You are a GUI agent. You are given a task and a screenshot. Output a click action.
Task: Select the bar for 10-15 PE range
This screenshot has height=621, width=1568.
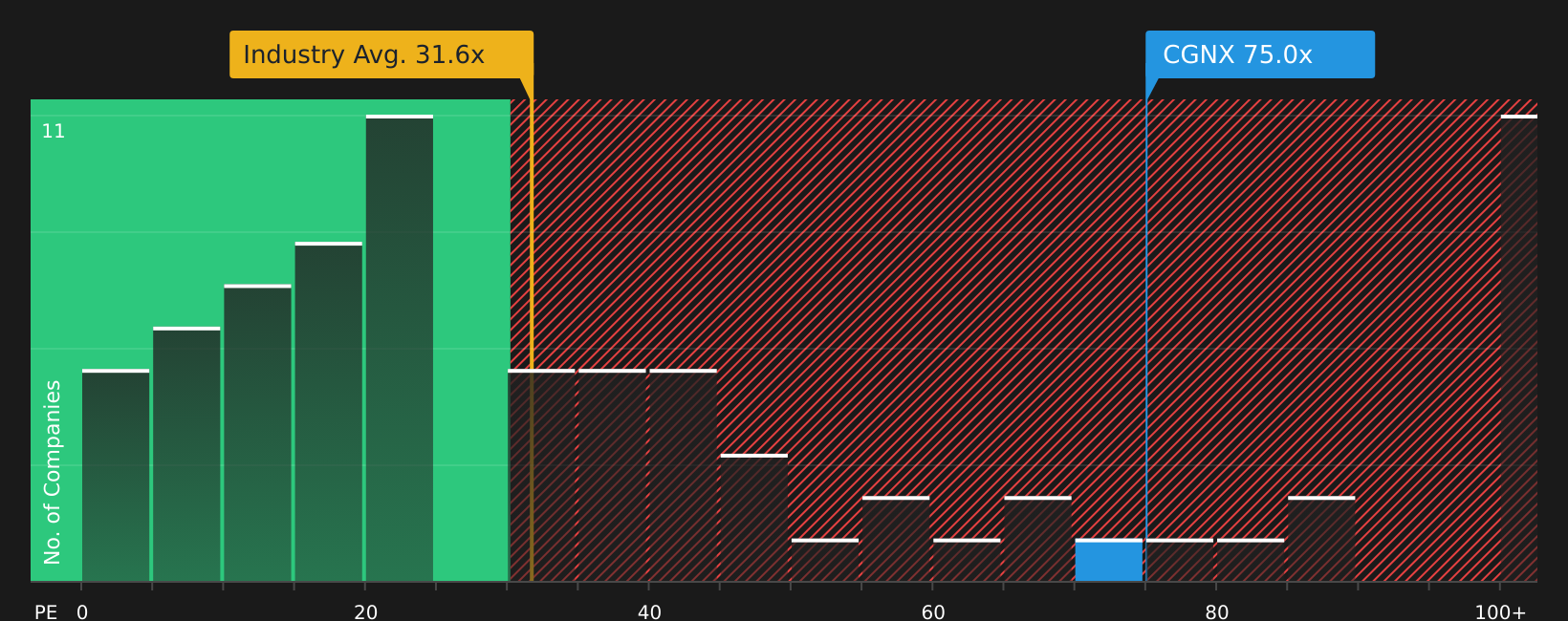pyautogui.click(x=258, y=434)
